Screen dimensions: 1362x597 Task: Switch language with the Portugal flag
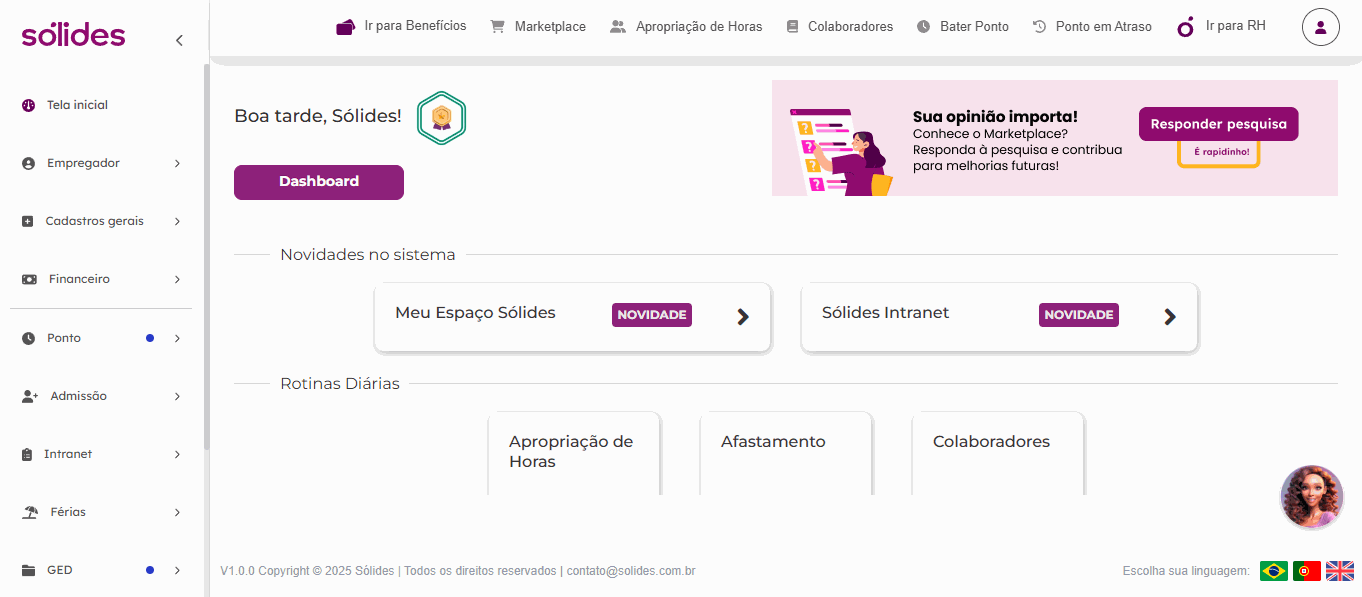coord(1307,571)
